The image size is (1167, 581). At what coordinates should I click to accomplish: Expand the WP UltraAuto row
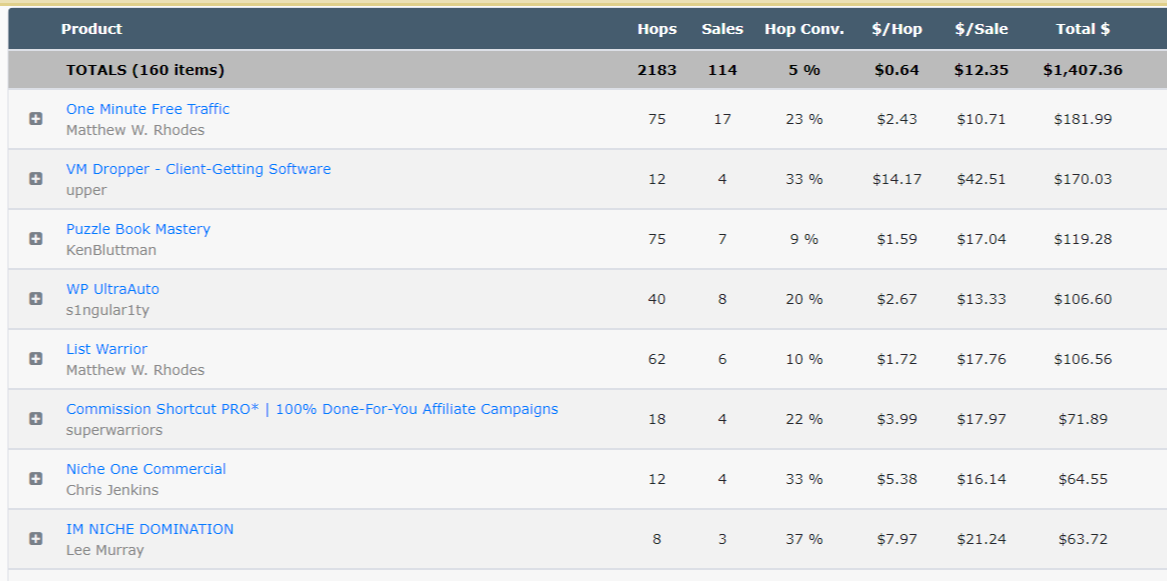click(x=36, y=299)
